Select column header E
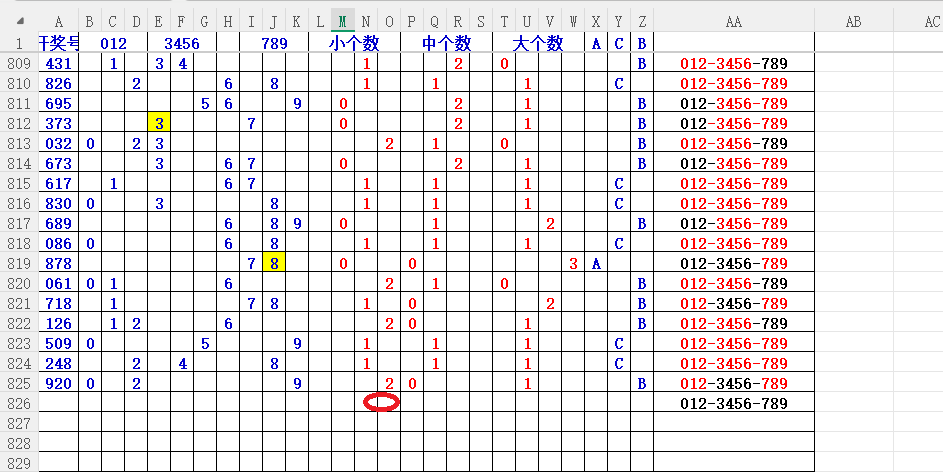943x472 pixels. (x=159, y=22)
